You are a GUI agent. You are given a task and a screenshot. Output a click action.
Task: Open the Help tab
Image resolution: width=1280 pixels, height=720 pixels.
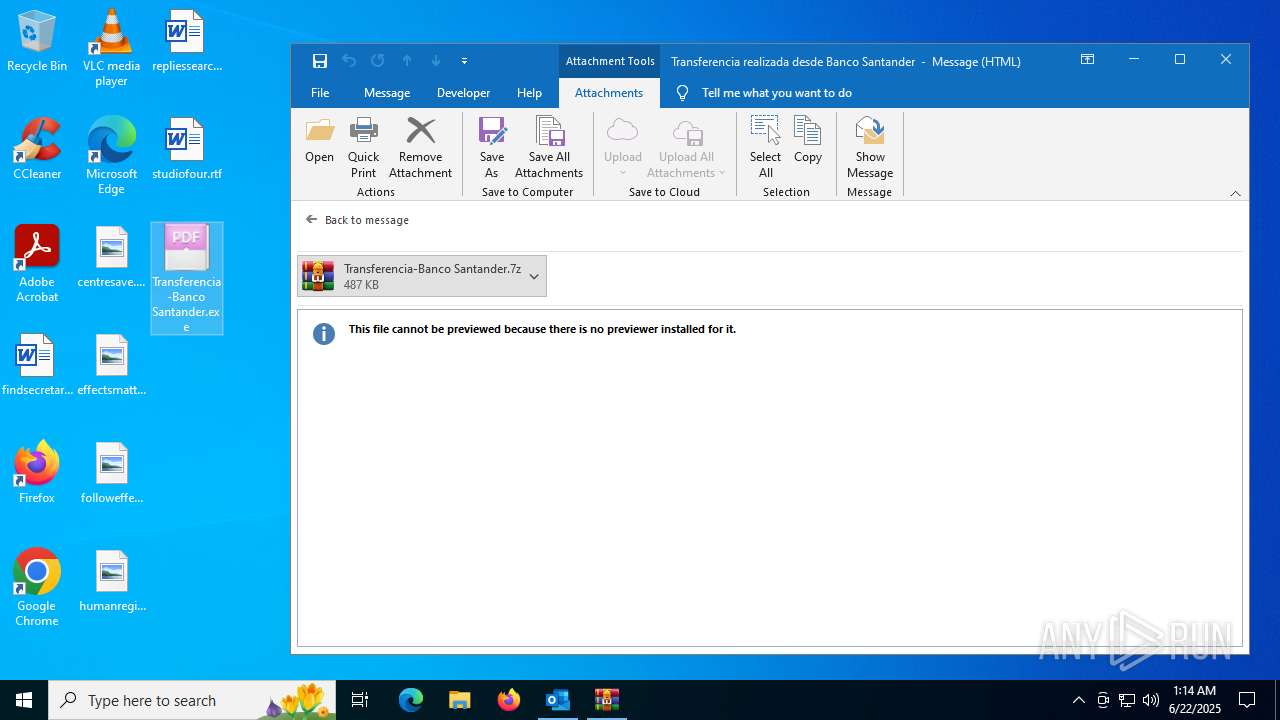pyautogui.click(x=529, y=93)
